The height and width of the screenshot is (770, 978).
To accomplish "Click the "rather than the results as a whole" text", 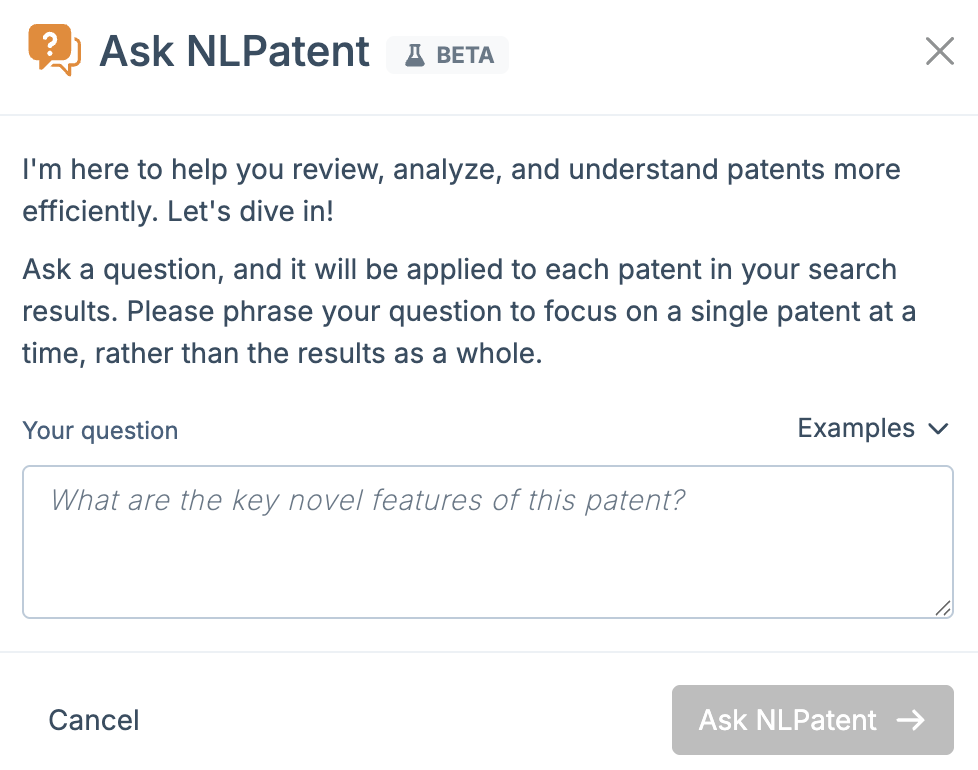I will (x=319, y=355).
